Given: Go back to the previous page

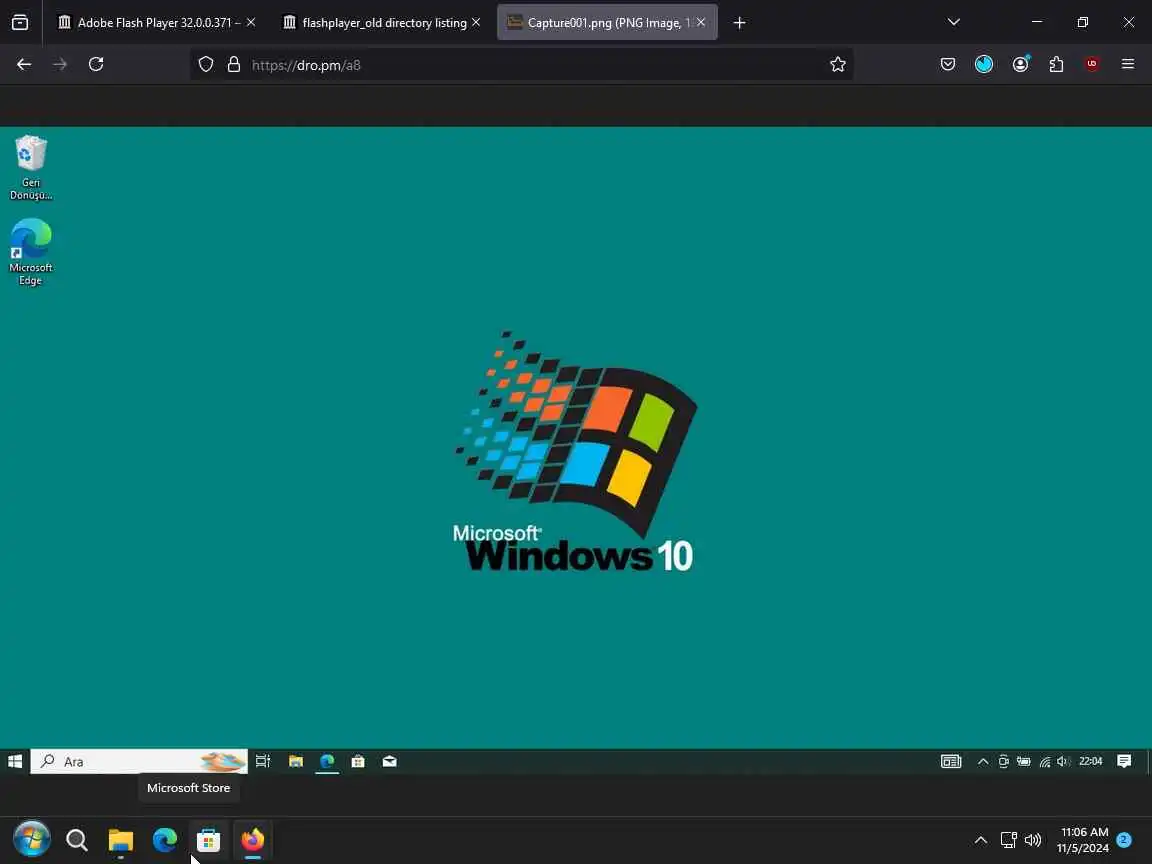Looking at the screenshot, I should [x=24, y=65].
